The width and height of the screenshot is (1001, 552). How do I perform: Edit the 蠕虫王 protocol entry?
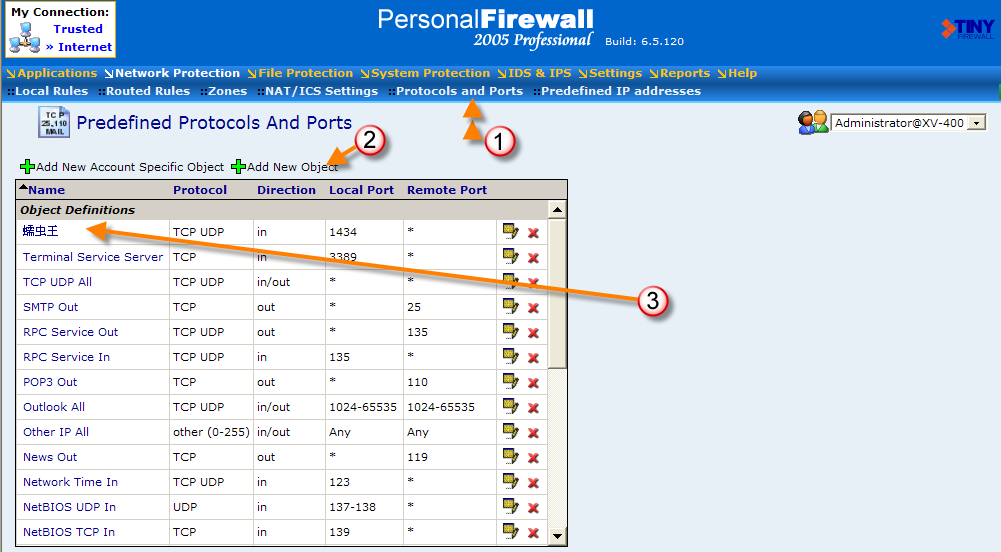[510, 231]
